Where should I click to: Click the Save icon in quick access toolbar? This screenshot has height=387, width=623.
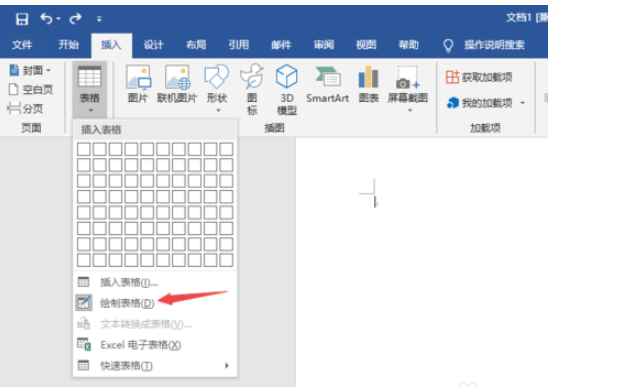tap(22, 19)
